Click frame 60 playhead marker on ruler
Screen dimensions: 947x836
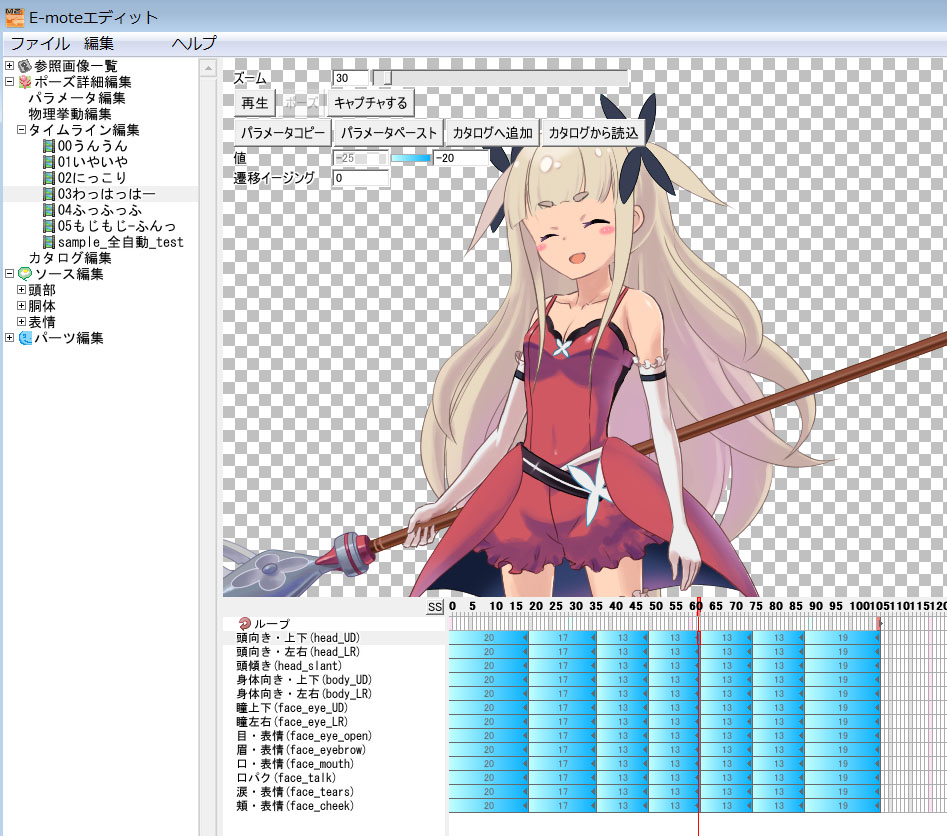coord(698,606)
